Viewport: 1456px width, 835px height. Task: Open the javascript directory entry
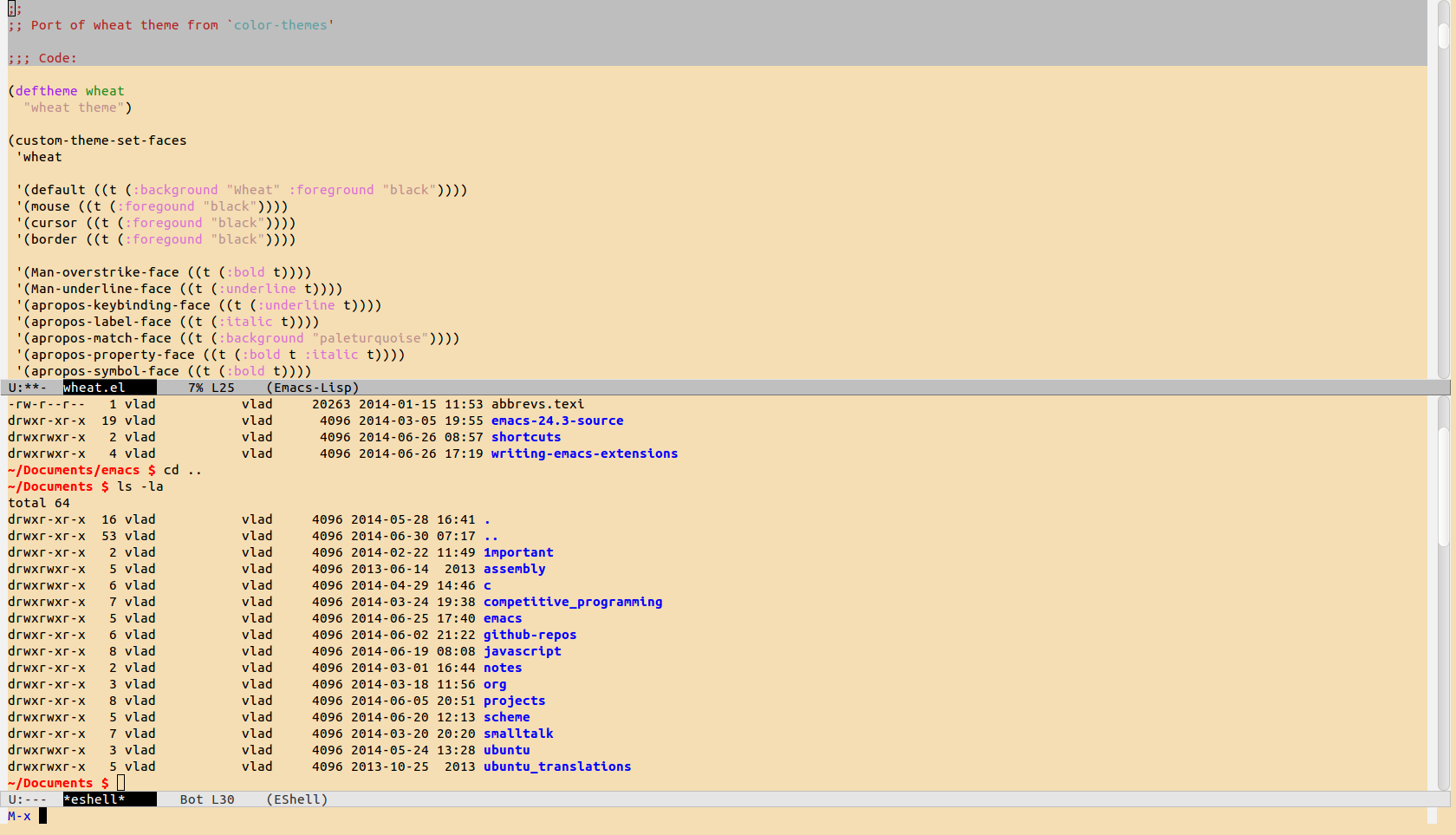[x=523, y=651]
